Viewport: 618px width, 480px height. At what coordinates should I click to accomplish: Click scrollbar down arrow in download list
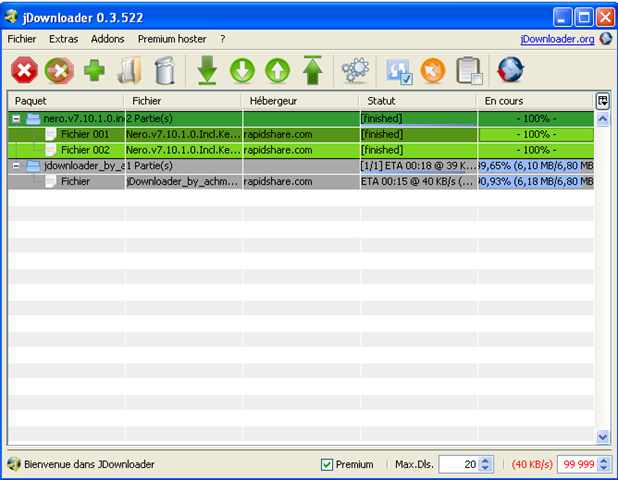[602, 437]
